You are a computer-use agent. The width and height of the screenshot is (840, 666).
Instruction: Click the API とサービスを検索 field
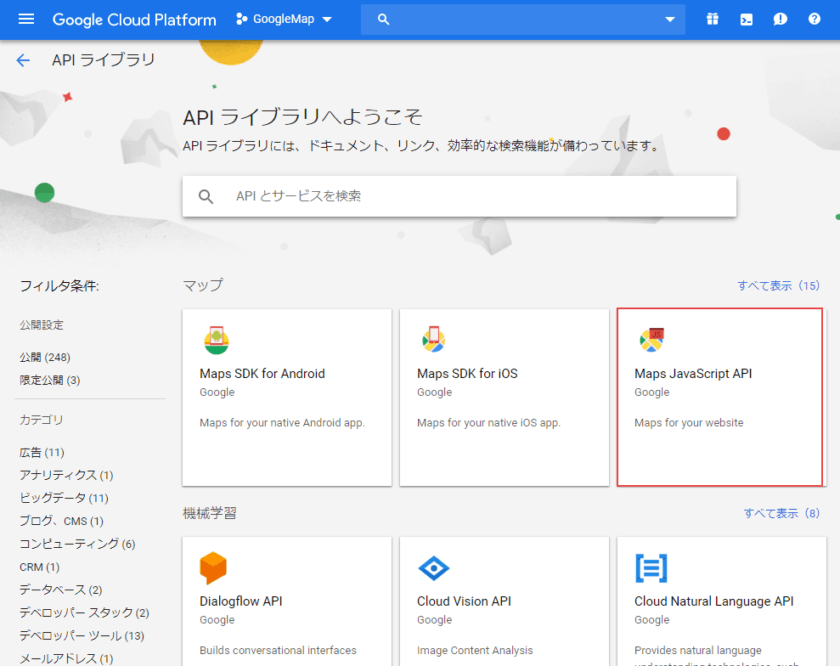click(459, 196)
